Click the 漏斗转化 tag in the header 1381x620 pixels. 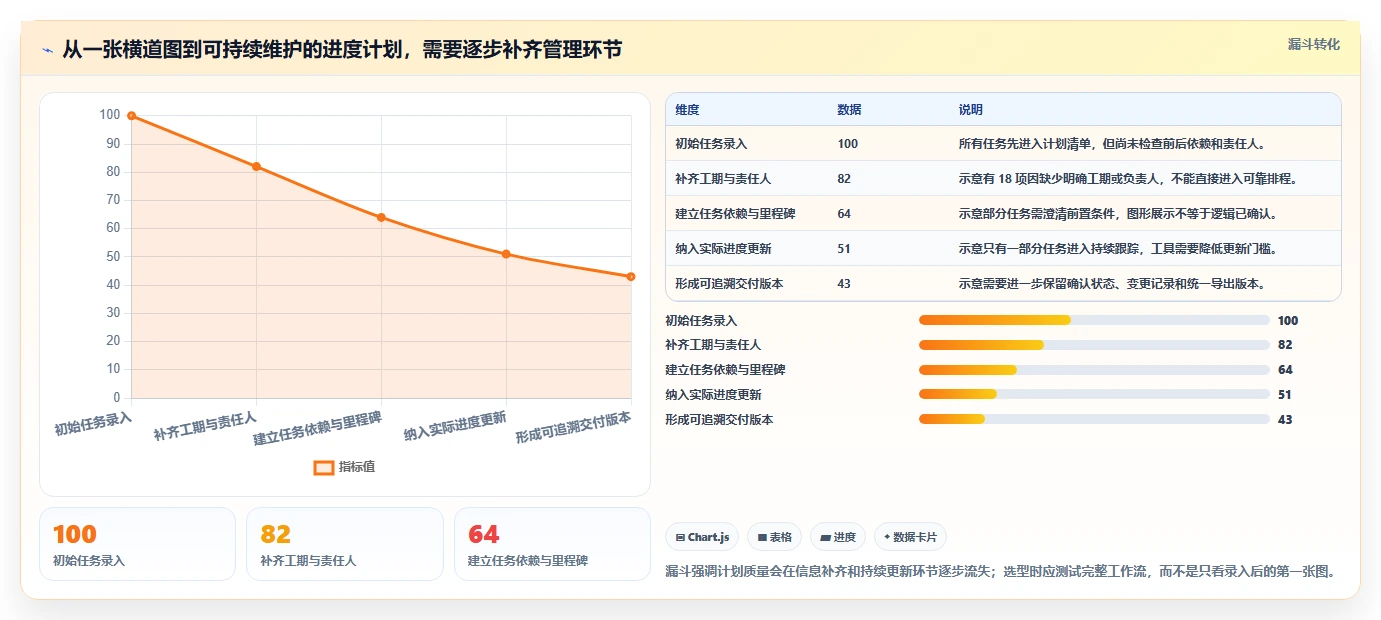[1313, 44]
